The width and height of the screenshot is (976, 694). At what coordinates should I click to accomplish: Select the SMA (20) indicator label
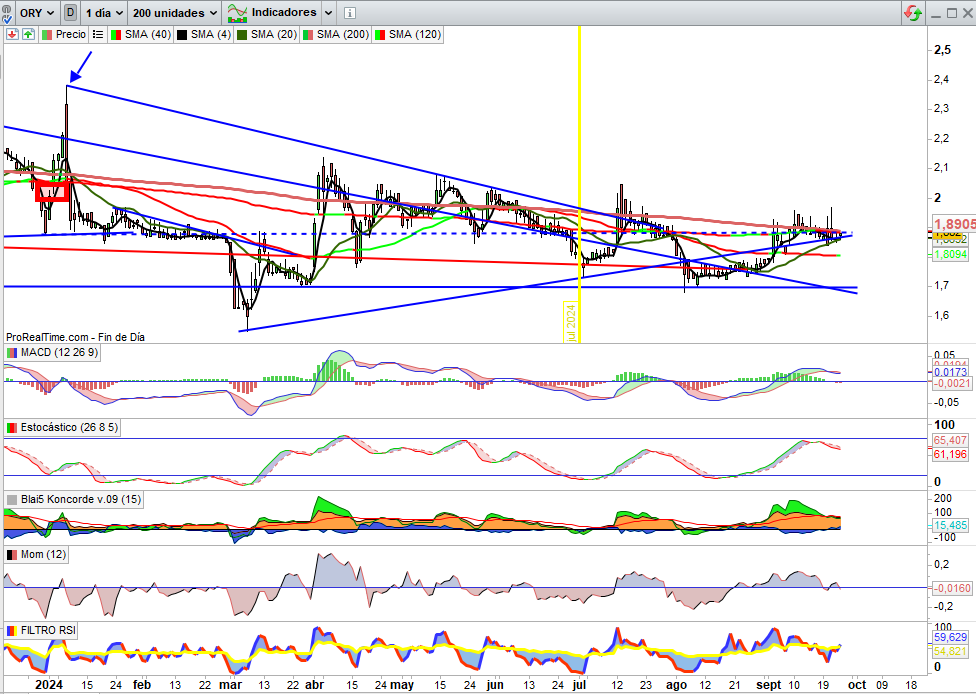[x=274, y=34]
